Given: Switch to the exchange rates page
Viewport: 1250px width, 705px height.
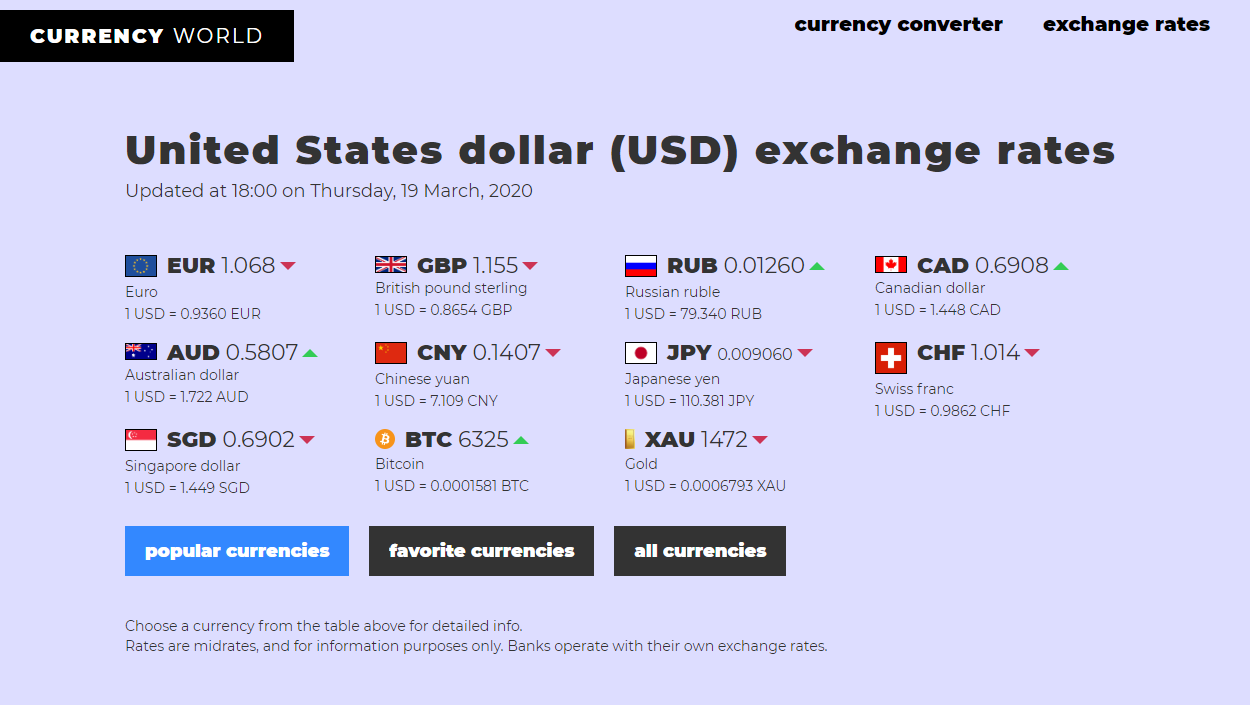Looking at the screenshot, I should 1126,24.
